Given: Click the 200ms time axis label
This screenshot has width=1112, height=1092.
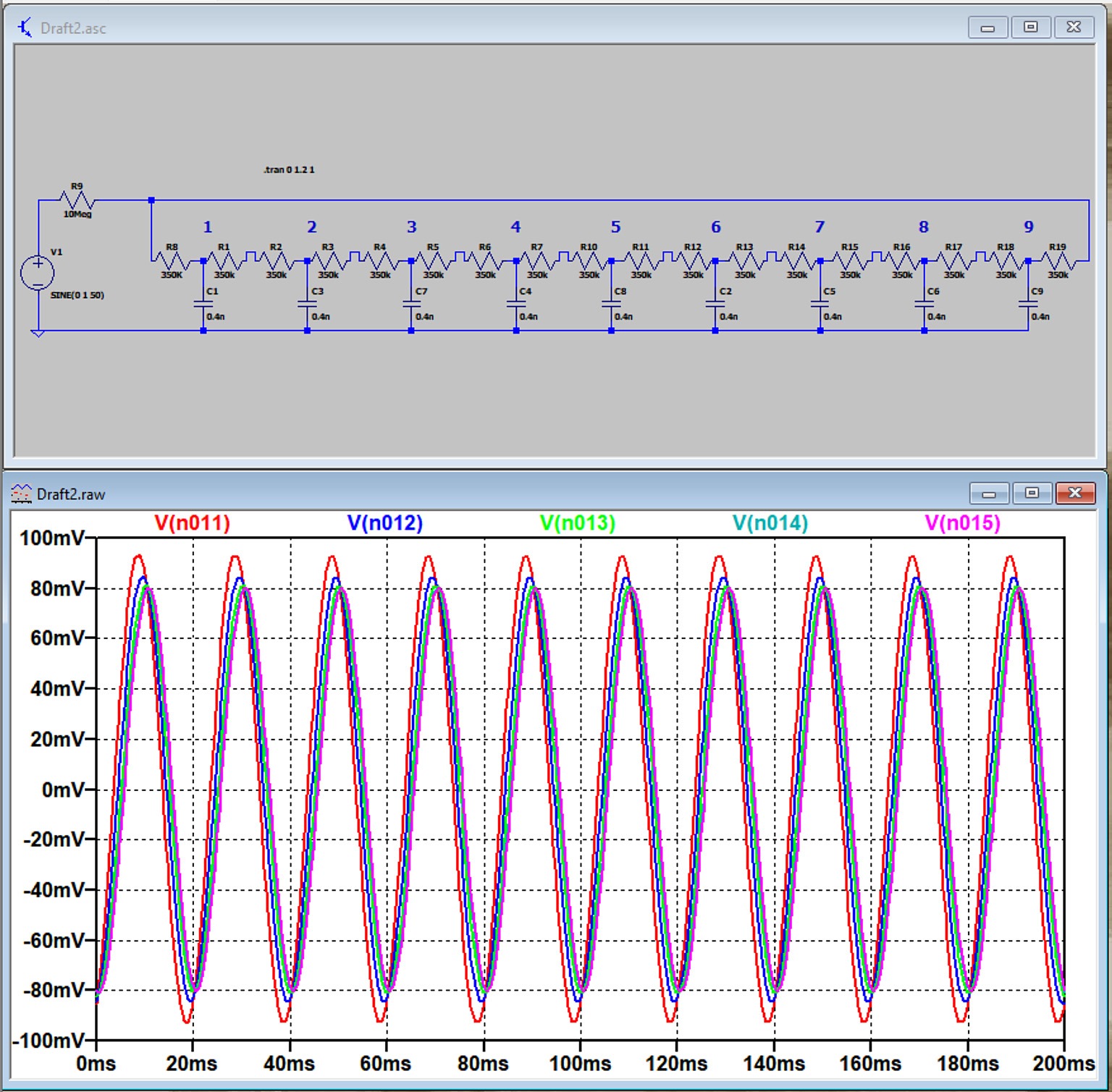Looking at the screenshot, I should coord(1063,1064).
